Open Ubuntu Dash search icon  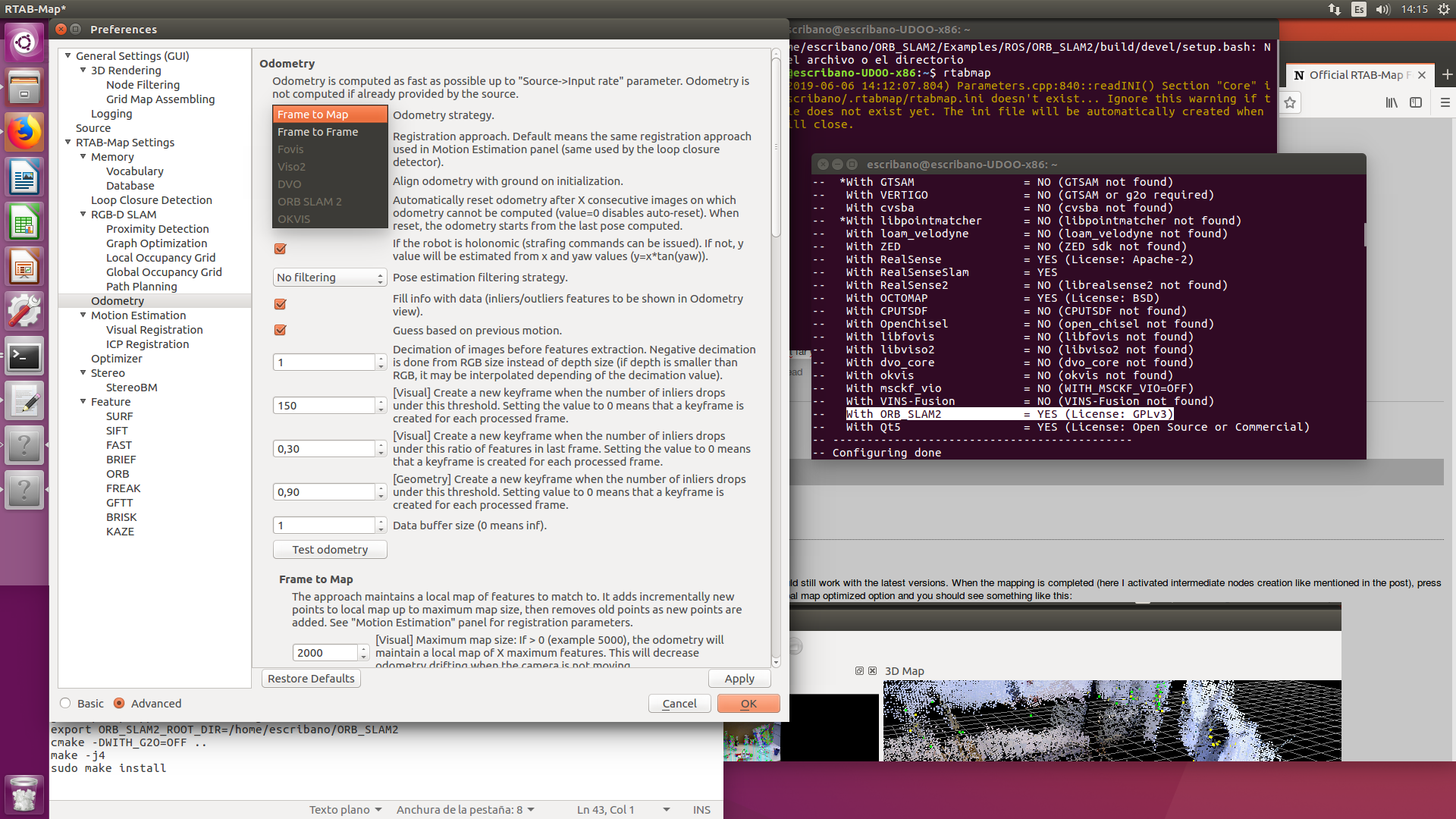pyautogui.click(x=24, y=42)
